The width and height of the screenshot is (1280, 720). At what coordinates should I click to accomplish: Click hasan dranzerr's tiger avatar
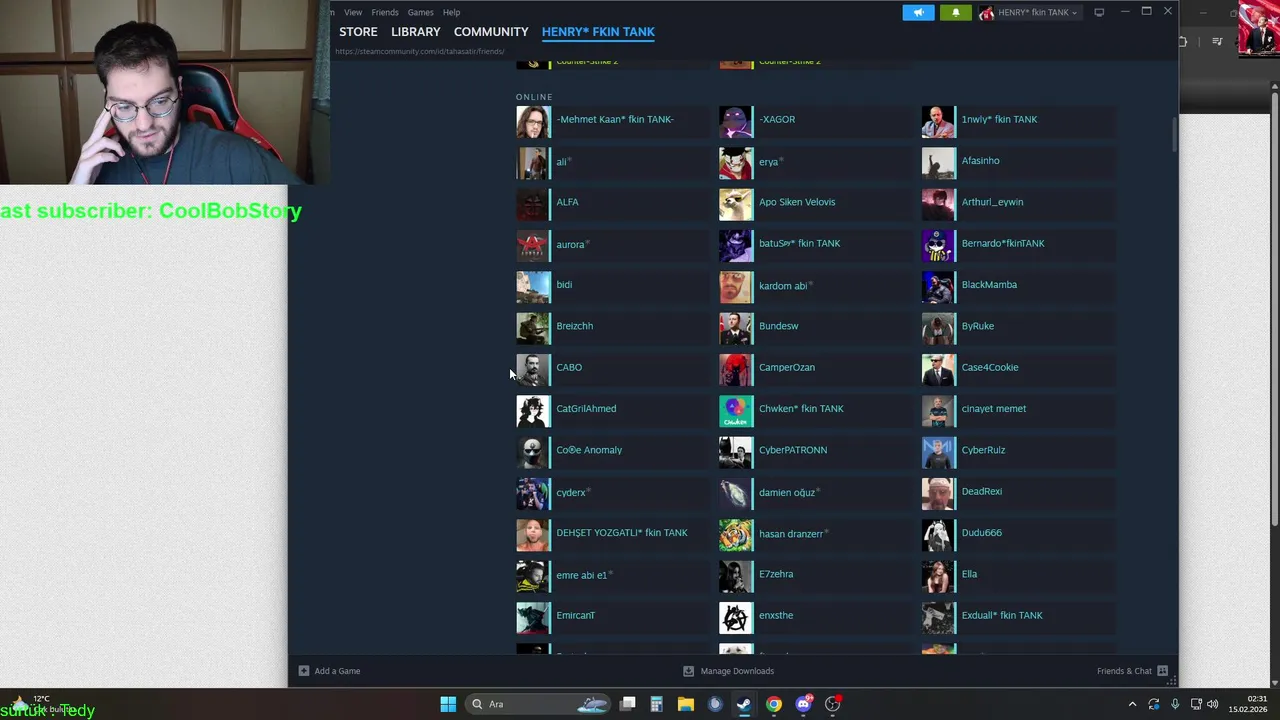pos(736,534)
